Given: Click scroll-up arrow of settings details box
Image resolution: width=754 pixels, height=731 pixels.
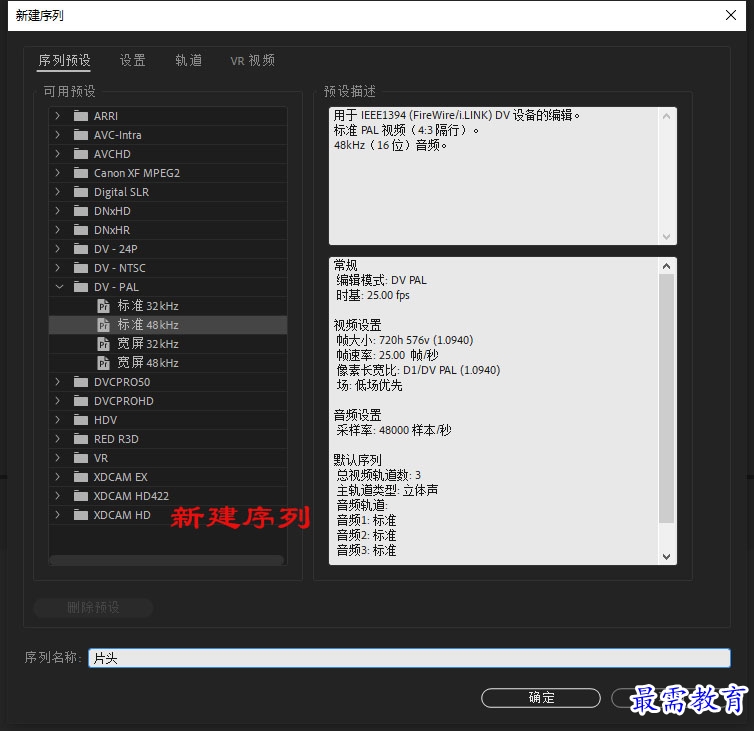Looking at the screenshot, I should coord(666,266).
